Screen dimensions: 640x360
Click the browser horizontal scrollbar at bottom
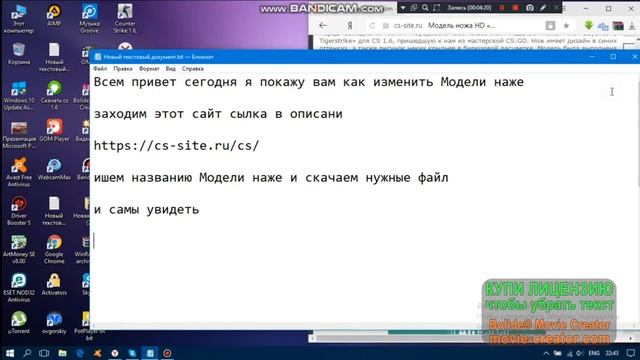[x=471, y=338]
